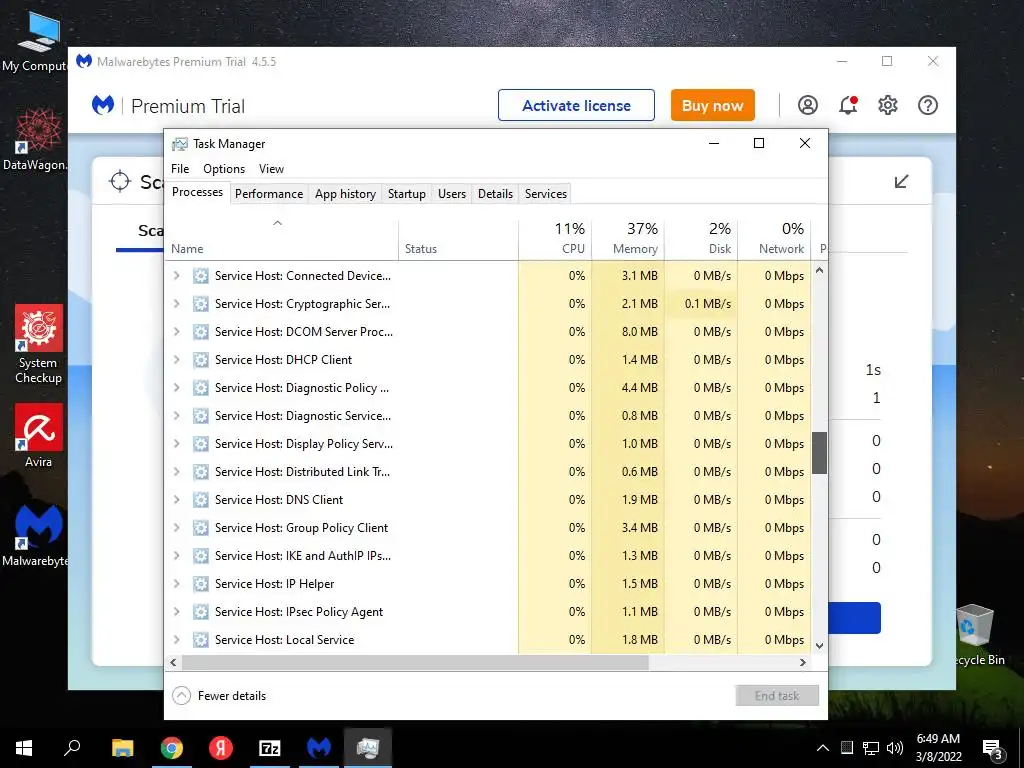The image size is (1024, 768).
Task: Open the Options menu in Task Manager
Action: [x=224, y=168]
